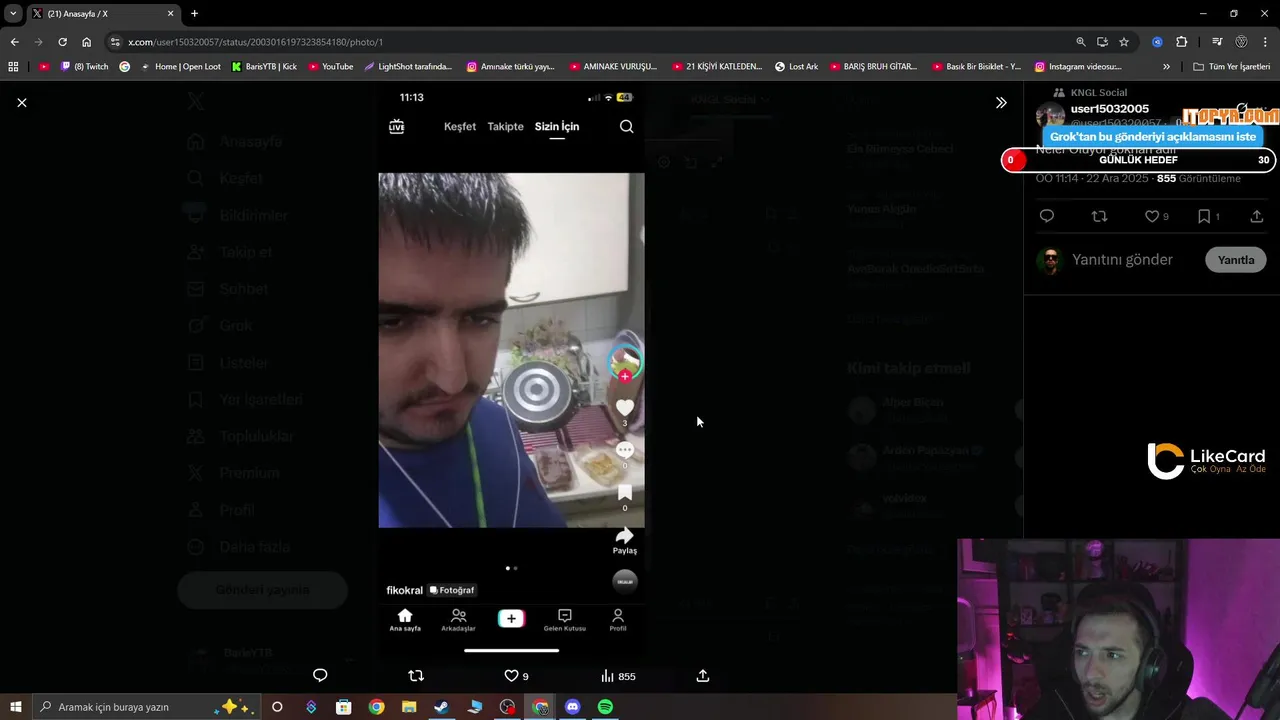Open the Chrome three-dot menu
This screenshot has width=1280, height=720.
pyautogui.click(x=1266, y=42)
